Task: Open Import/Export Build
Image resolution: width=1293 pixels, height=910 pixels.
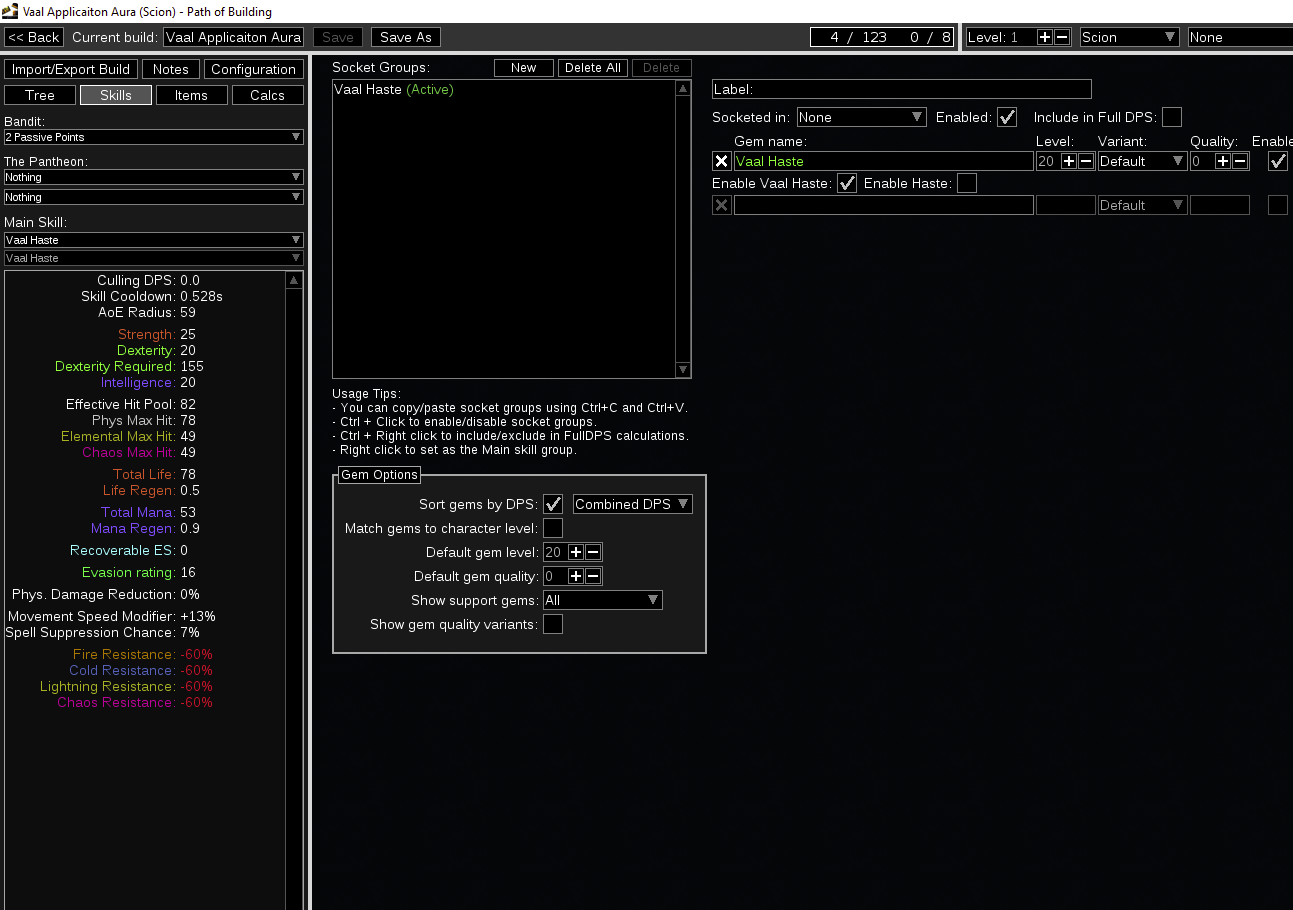Action: click(71, 69)
